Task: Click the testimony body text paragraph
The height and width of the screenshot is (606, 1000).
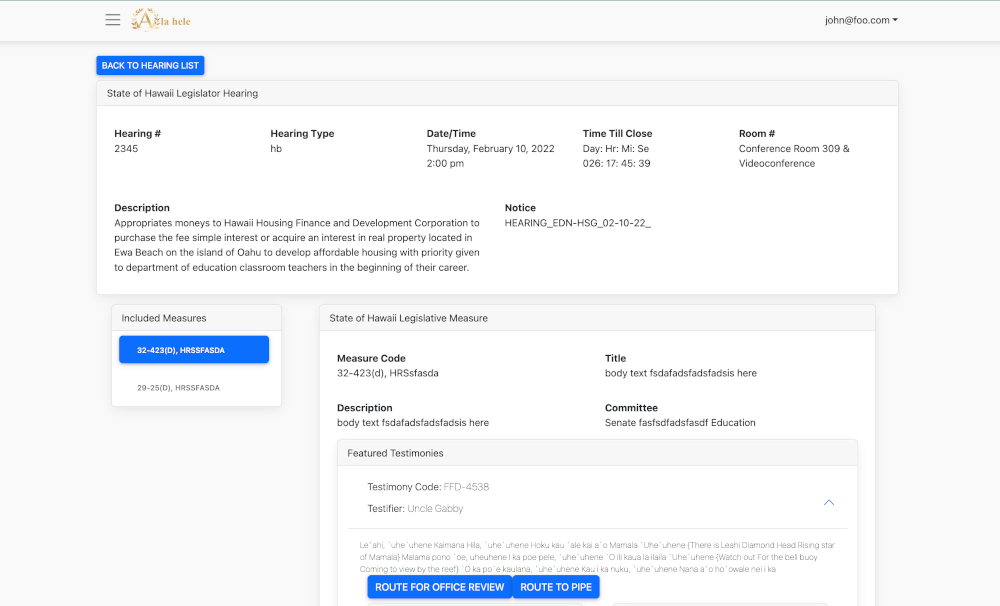Action: click(x=597, y=557)
